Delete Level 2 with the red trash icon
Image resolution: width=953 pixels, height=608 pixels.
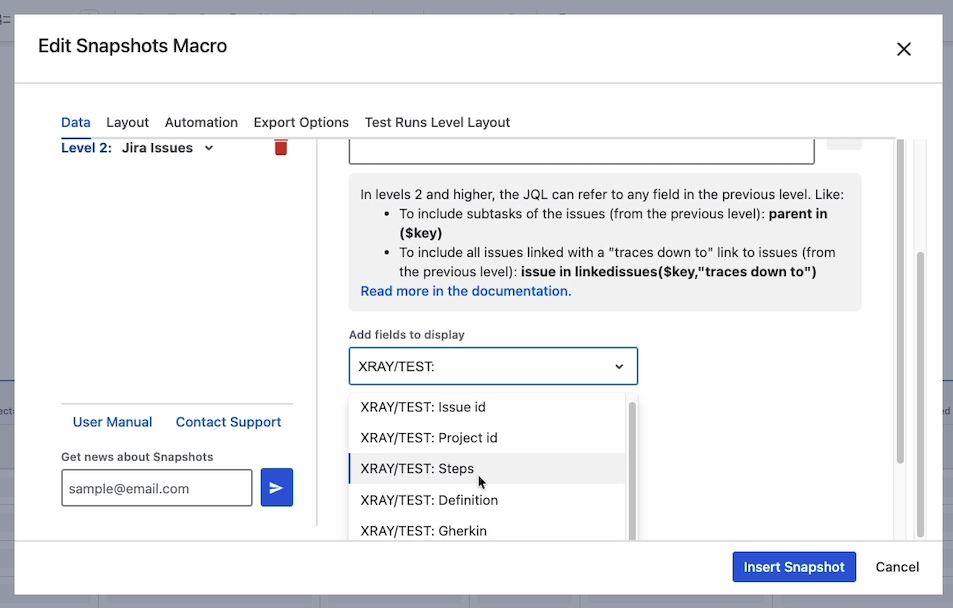[280, 147]
